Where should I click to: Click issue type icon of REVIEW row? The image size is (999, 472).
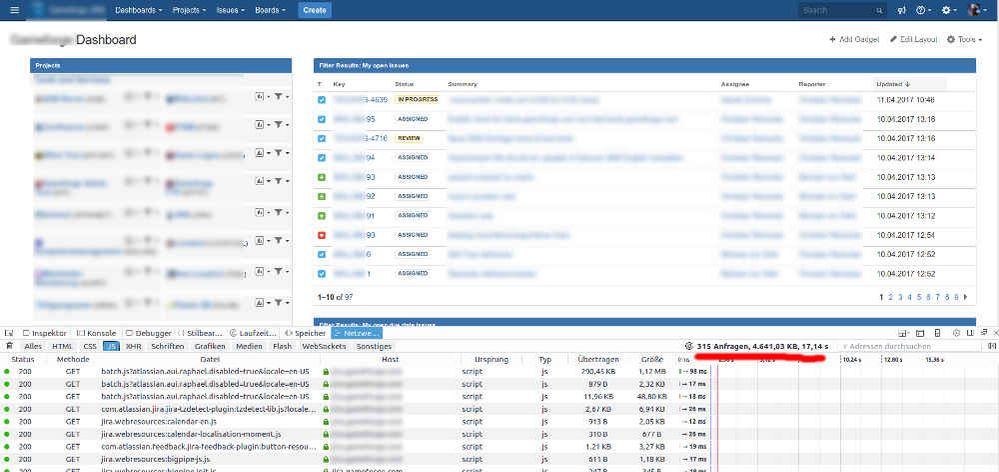click(322, 138)
